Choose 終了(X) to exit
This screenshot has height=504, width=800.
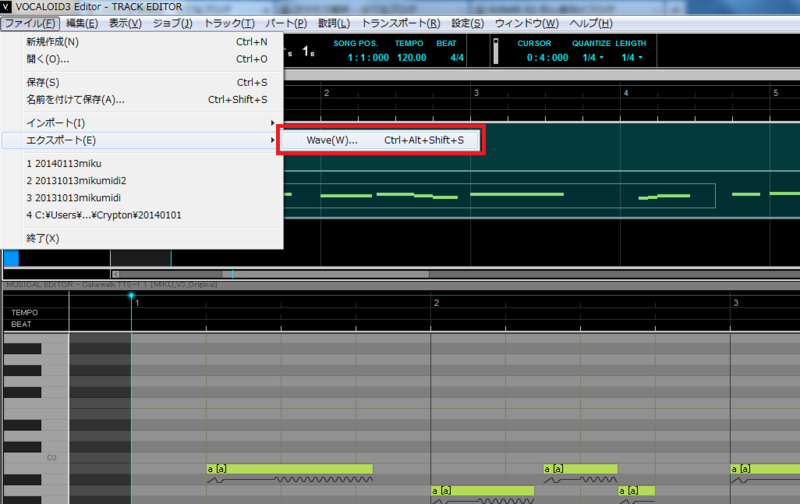tap(142, 238)
